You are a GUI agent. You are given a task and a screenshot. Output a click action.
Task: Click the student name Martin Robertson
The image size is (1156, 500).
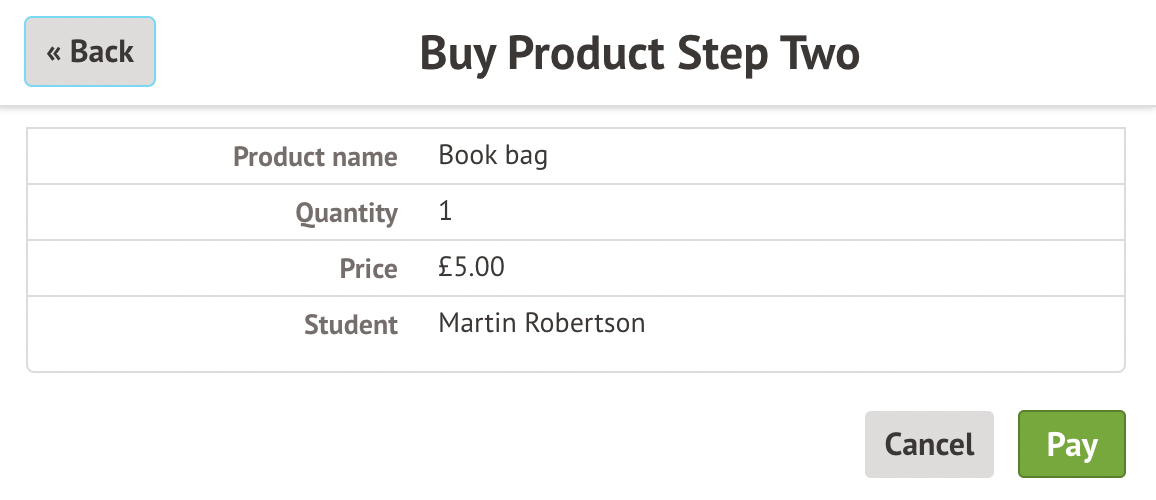click(x=542, y=323)
